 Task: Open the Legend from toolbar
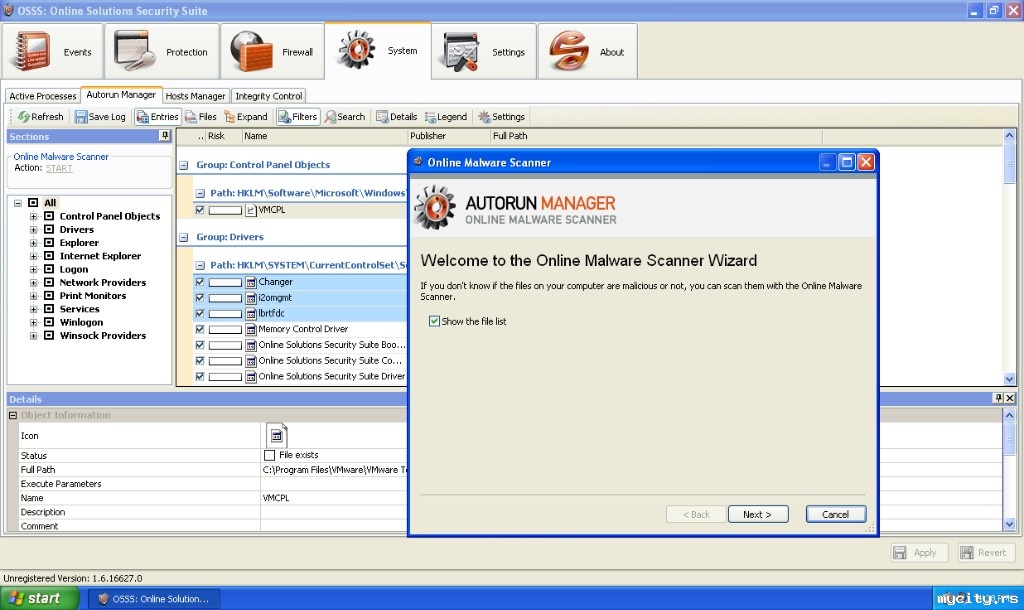(446, 116)
